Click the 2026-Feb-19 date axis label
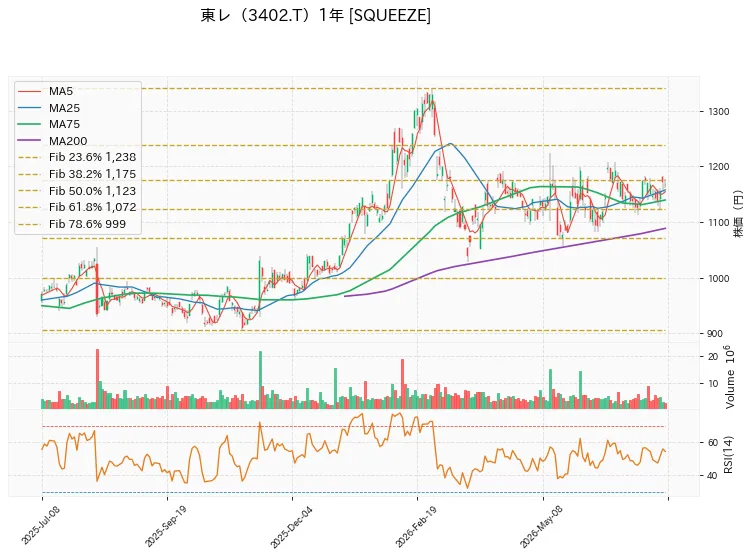This screenshot has width=752, height=558. (x=416, y=525)
